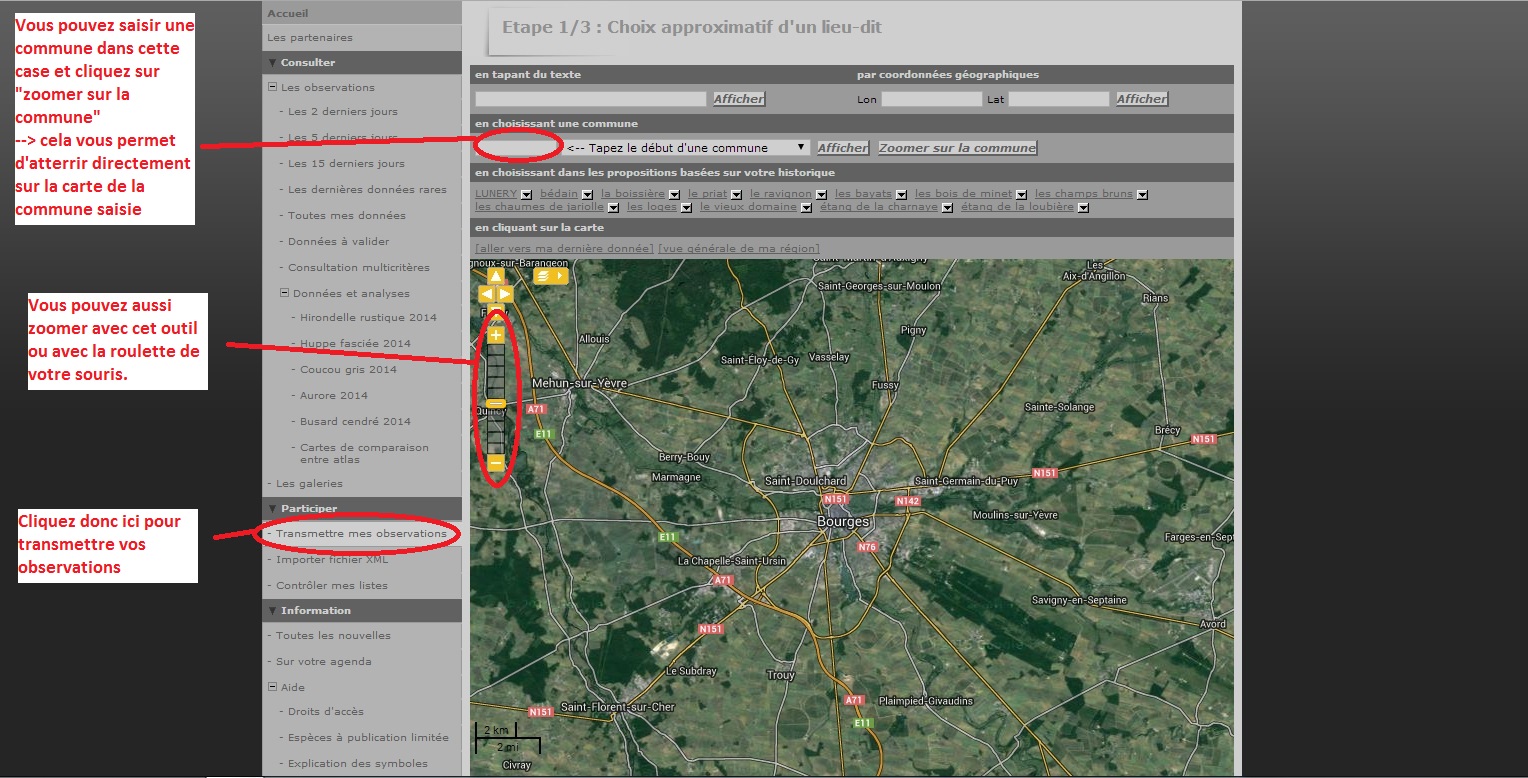Open the arrow next to les loges
This screenshot has height=778, width=1528.
coord(686,208)
